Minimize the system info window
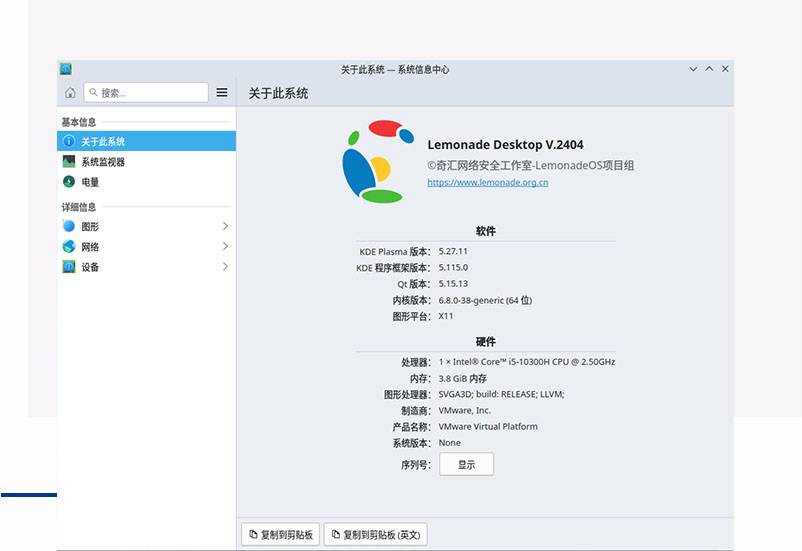 pyautogui.click(x=693, y=69)
